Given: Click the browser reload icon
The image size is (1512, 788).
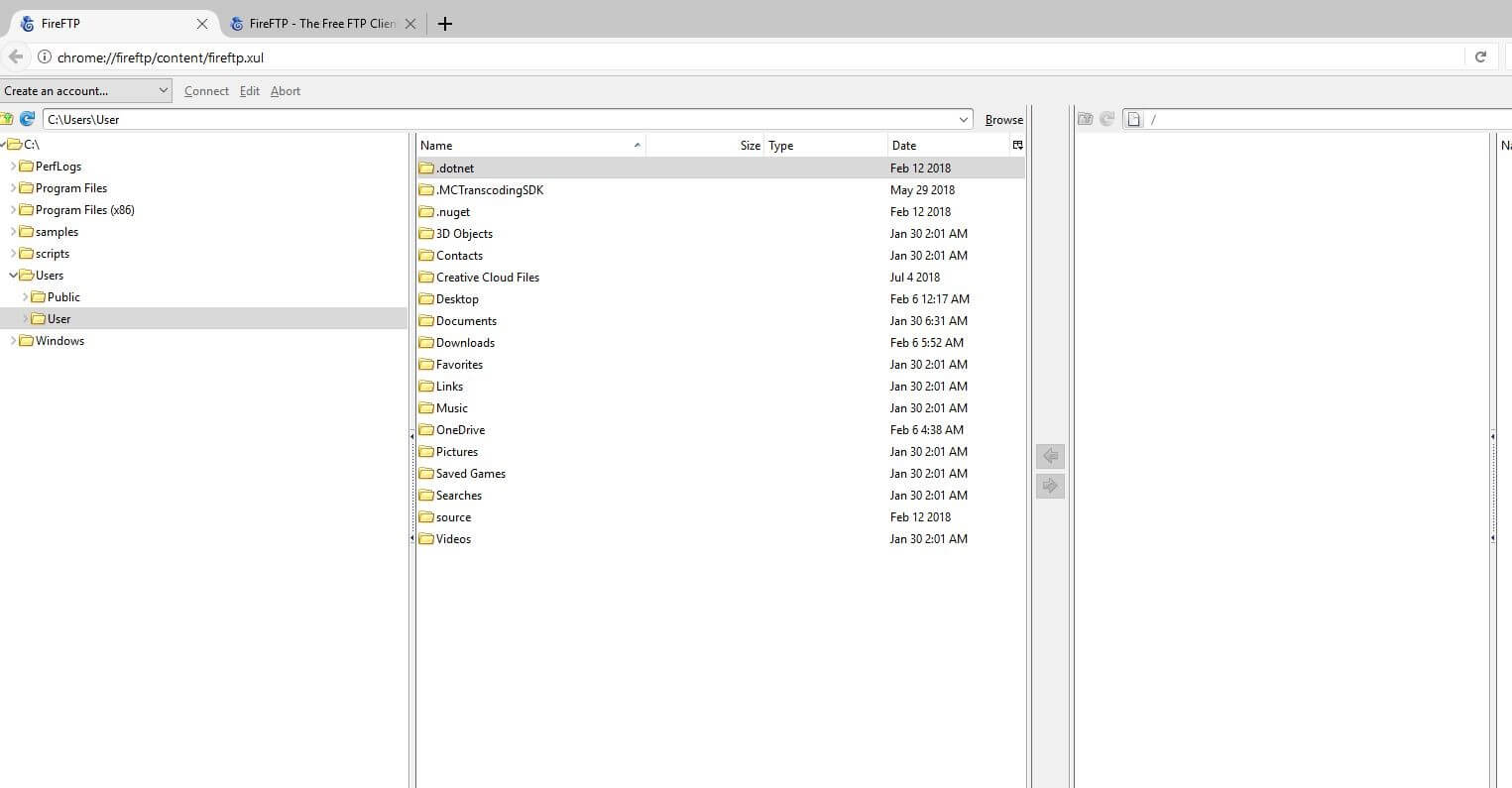Looking at the screenshot, I should [x=1480, y=57].
